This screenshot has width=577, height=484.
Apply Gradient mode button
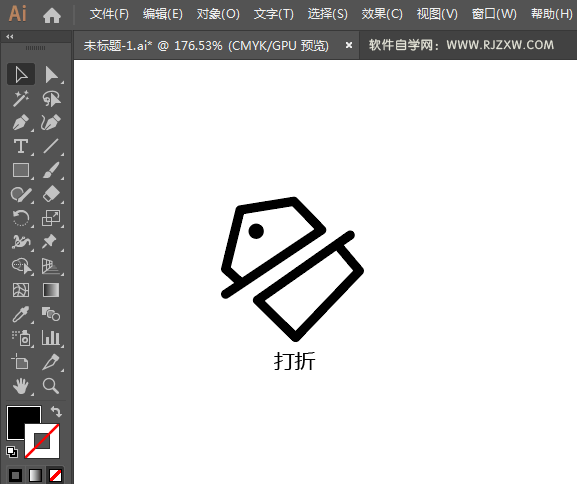point(35,476)
